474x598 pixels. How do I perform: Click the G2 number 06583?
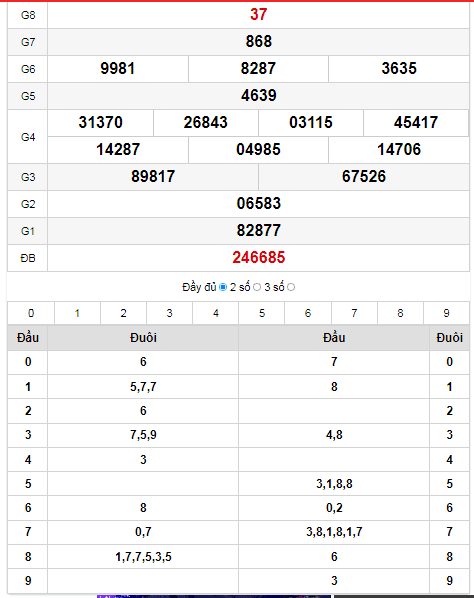(x=259, y=203)
